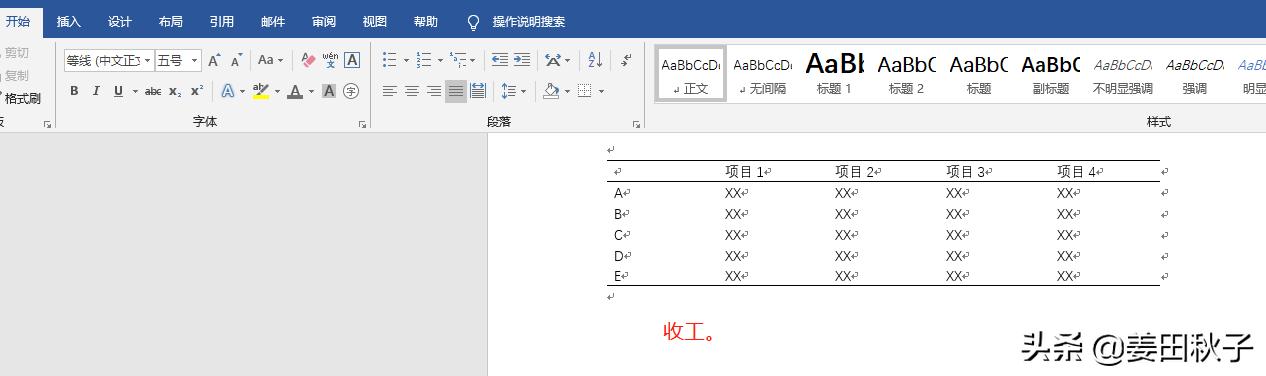Open Change Case Aa dropdown
Viewport: 1266px width, 376px height.
(270, 60)
